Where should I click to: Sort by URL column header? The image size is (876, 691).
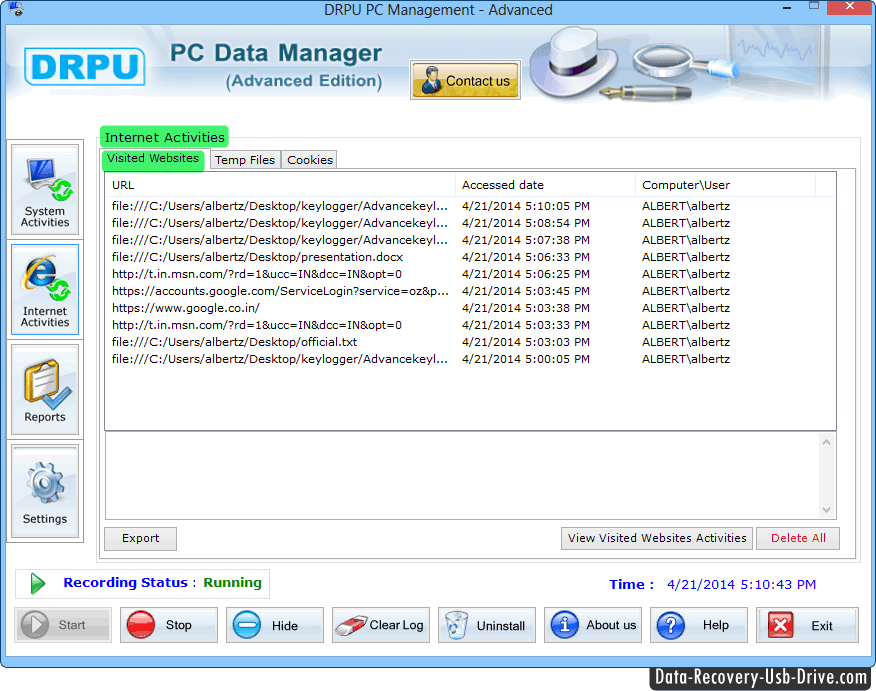tap(280, 185)
